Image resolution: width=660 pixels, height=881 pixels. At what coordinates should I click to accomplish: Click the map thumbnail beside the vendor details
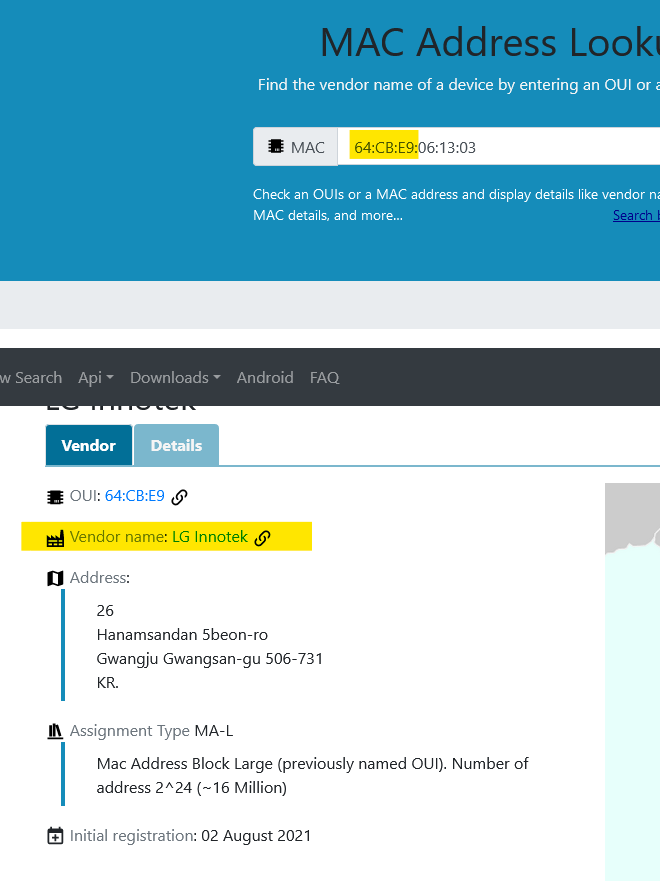pyautogui.click(x=632, y=682)
